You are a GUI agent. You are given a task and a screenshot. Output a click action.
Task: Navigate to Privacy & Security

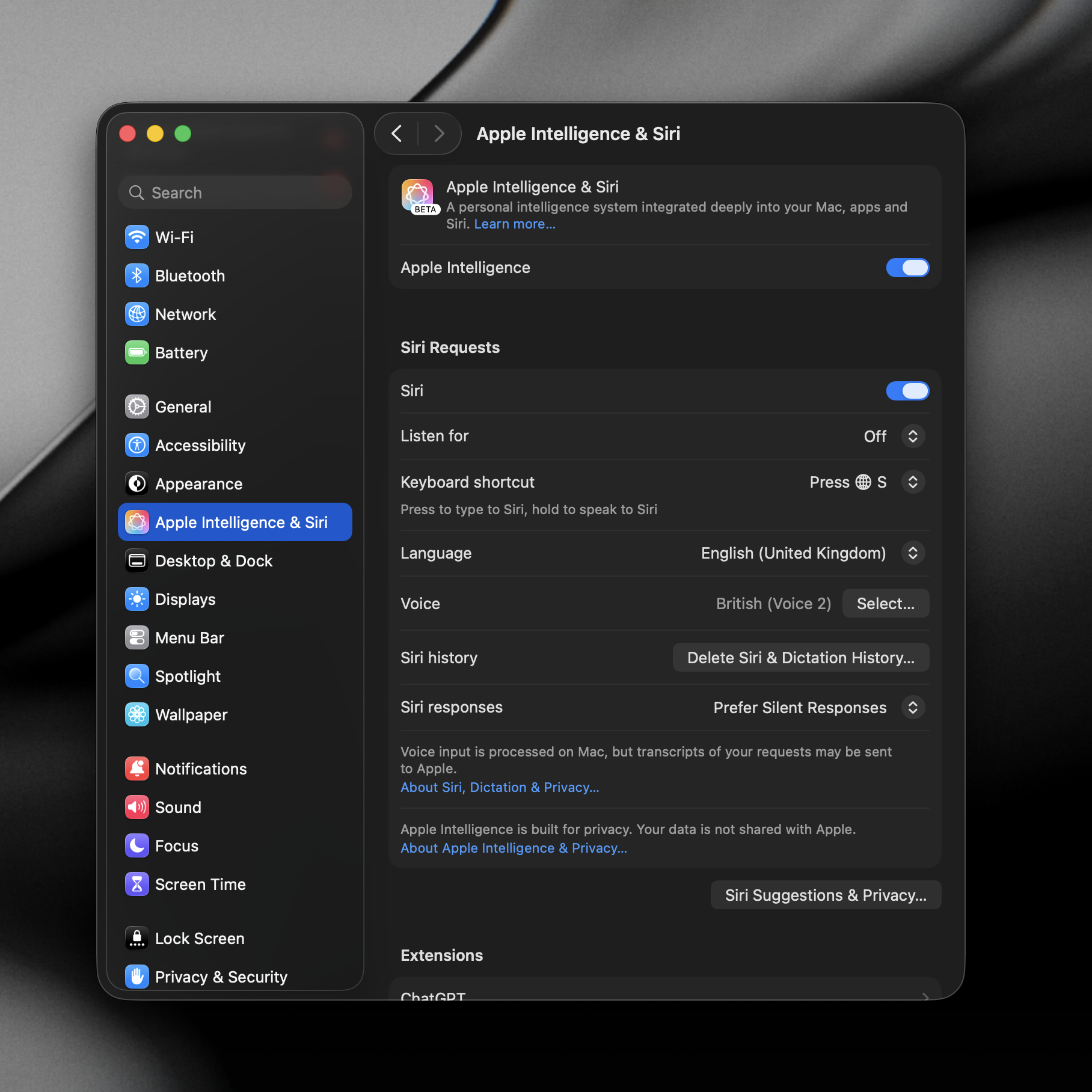pos(235,977)
